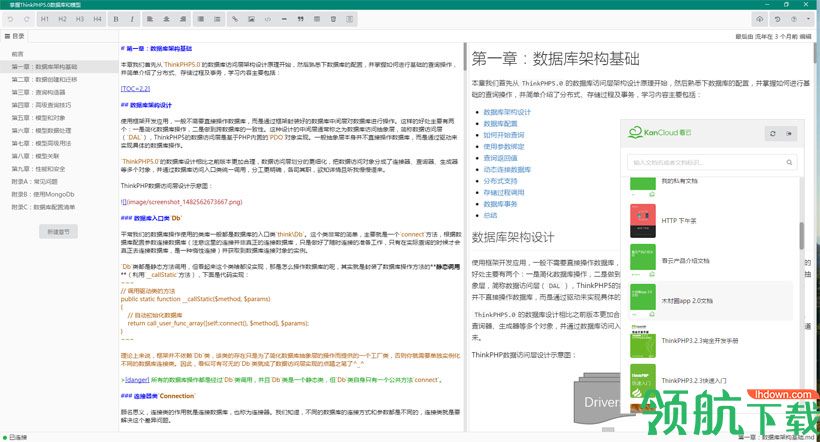Toggle bold formatting

tap(116, 19)
